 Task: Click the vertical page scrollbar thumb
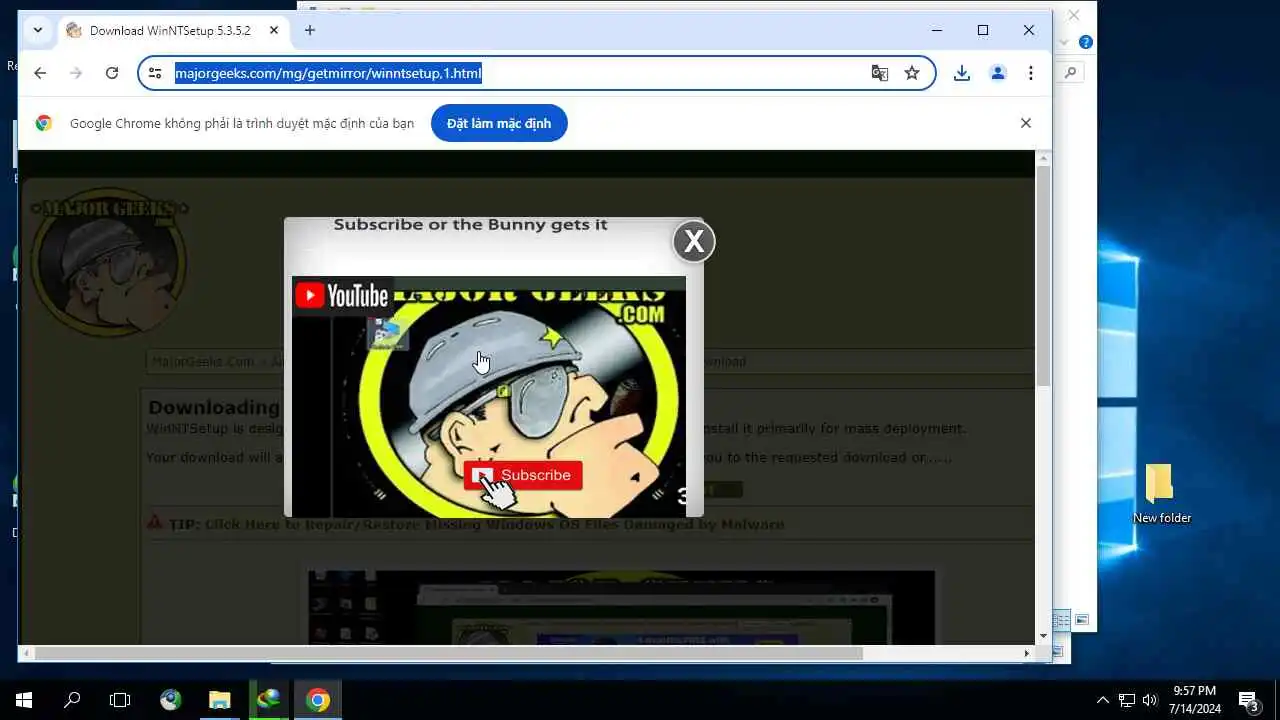(1043, 275)
